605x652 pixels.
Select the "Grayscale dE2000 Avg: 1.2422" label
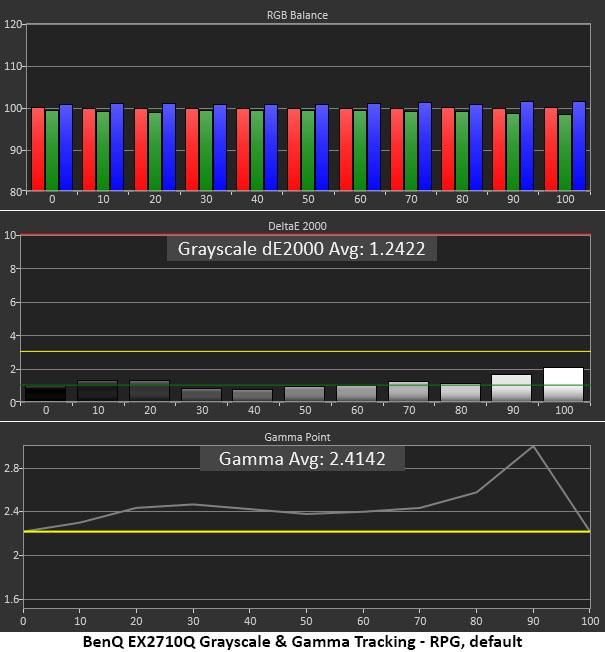tap(301, 249)
